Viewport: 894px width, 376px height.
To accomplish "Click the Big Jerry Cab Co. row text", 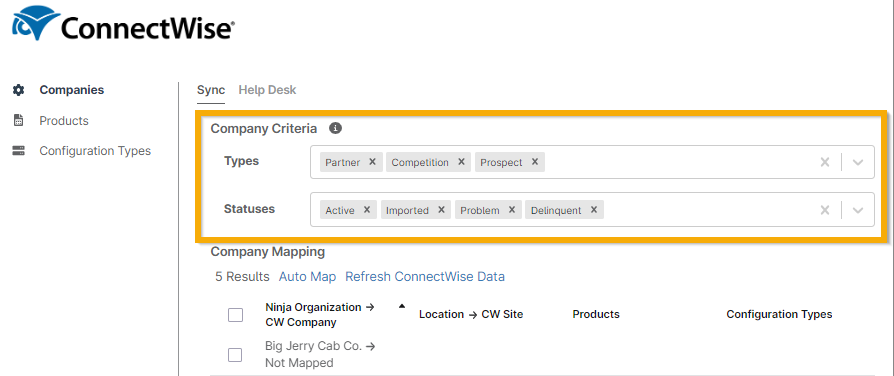I will 320,354.
